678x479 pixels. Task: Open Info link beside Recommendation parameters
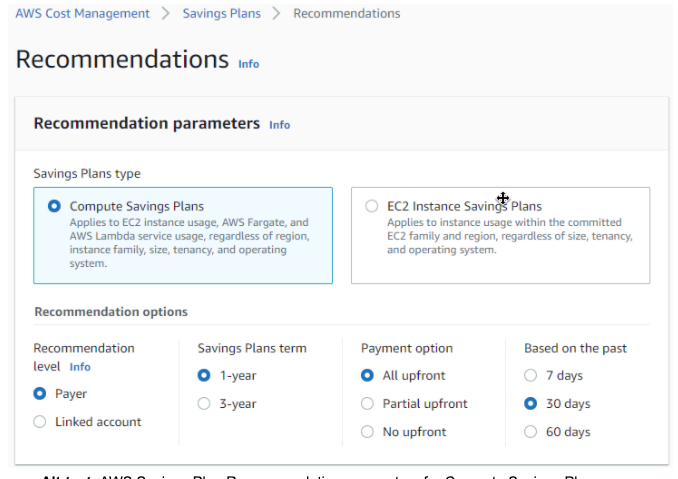(279, 125)
